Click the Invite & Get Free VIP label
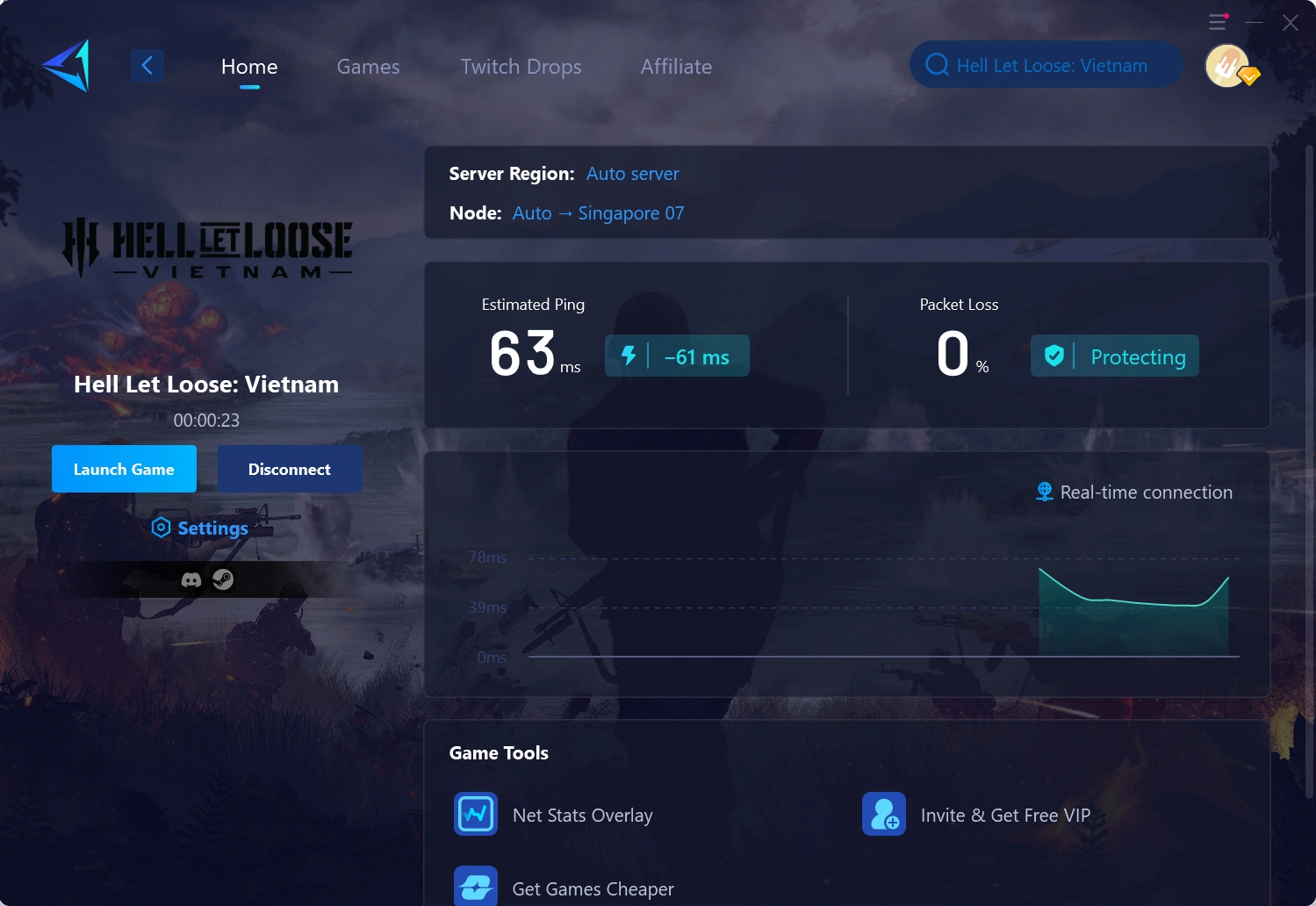This screenshot has width=1316, height=906. coord(1005,816)
